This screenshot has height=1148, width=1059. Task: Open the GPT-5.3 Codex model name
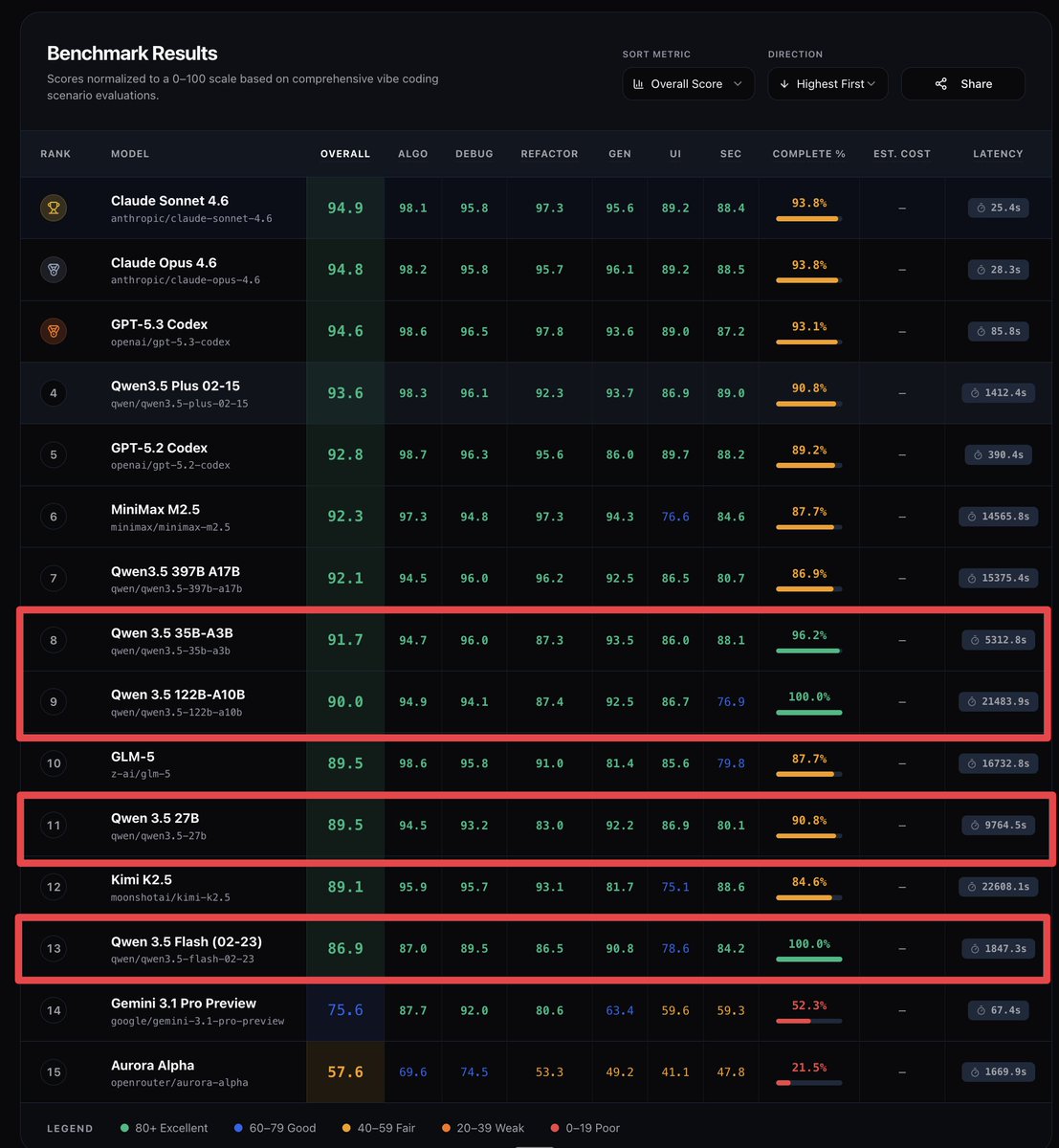click(x=159, y=324)
